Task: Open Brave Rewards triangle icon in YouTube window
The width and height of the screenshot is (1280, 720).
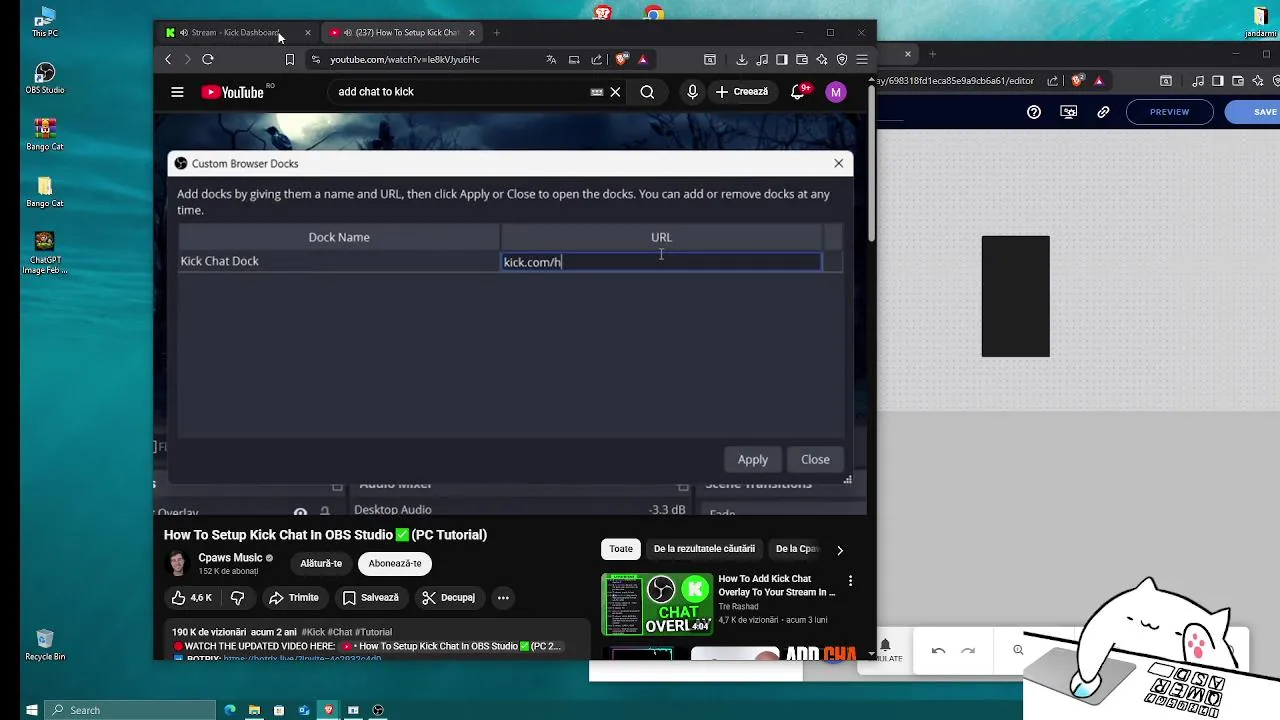Action: [x=643, y=59]
